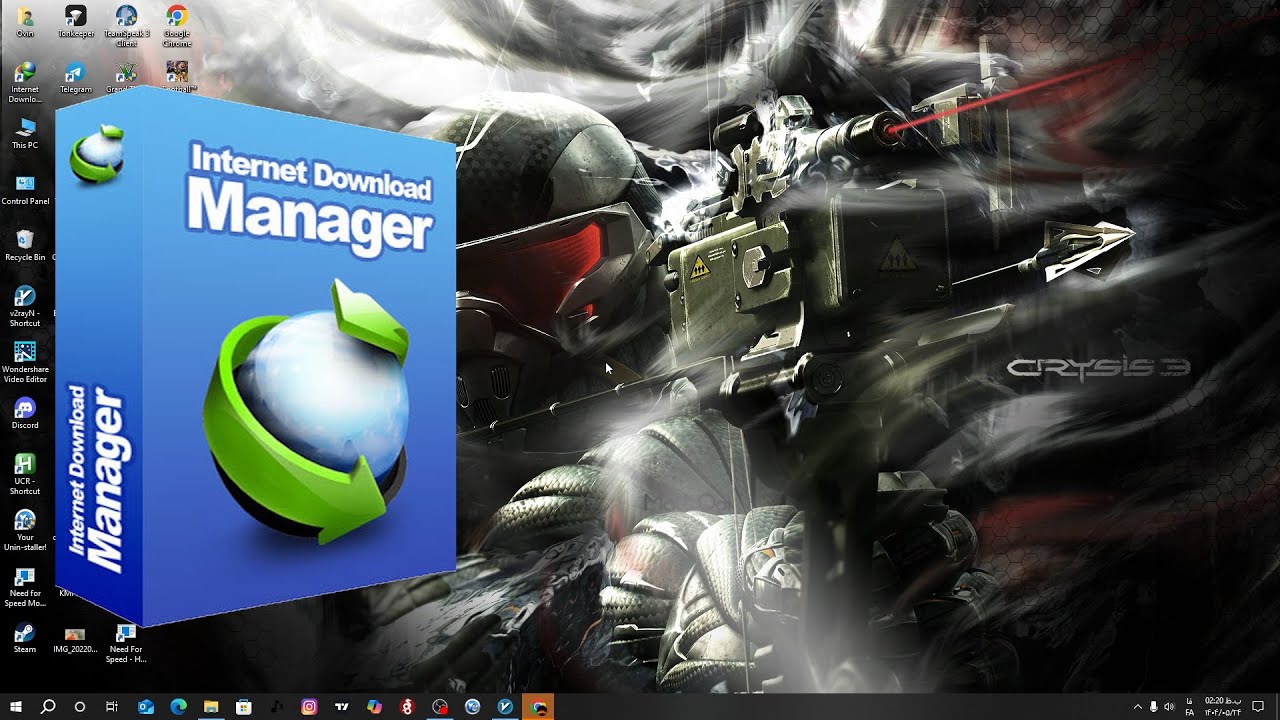Show hidden system tray icons

click(x=1137, y=707)
